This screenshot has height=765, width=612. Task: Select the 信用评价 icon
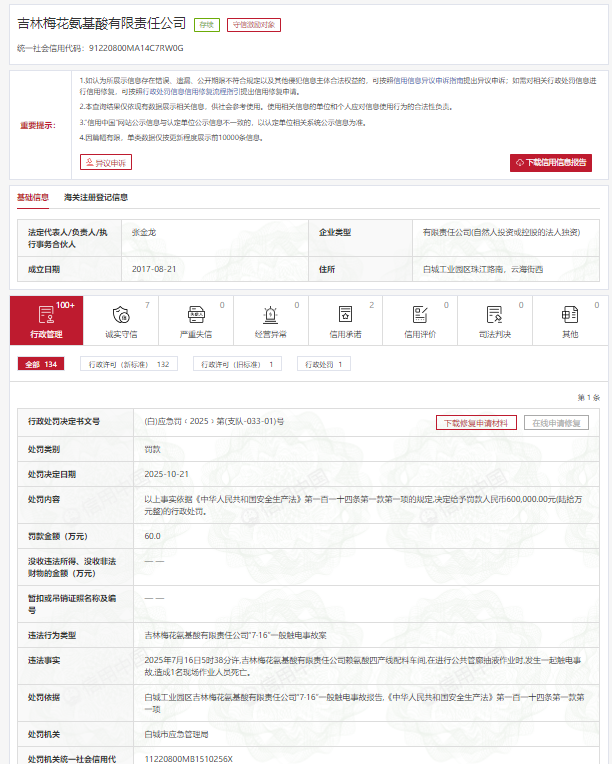click(420, 315)
